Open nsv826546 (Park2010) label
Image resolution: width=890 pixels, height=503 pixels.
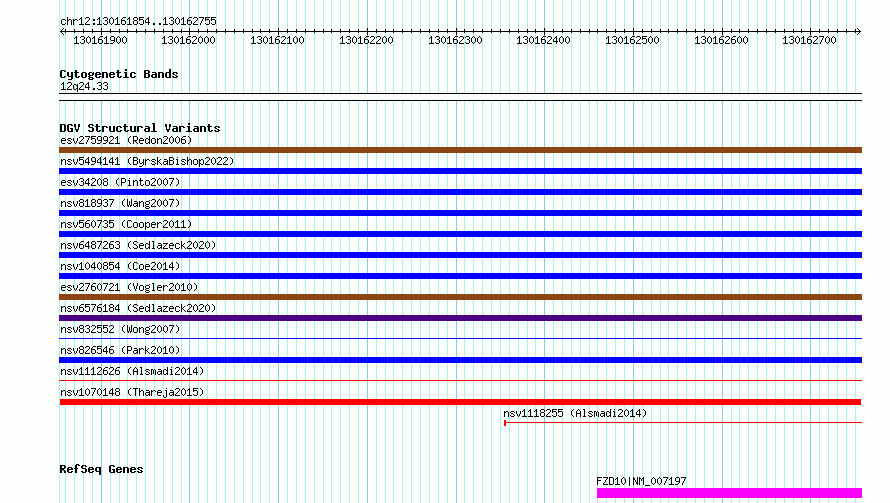(120, 350)
